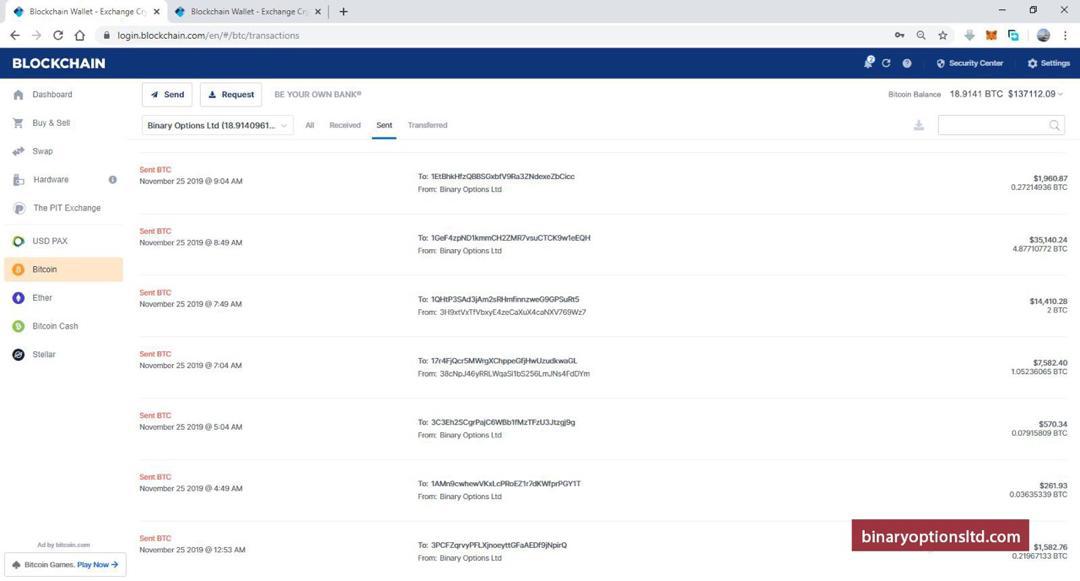Click the $35,140.24 transaction amount
This screenshot has height=581, width=1080.
coord(1048,240)
